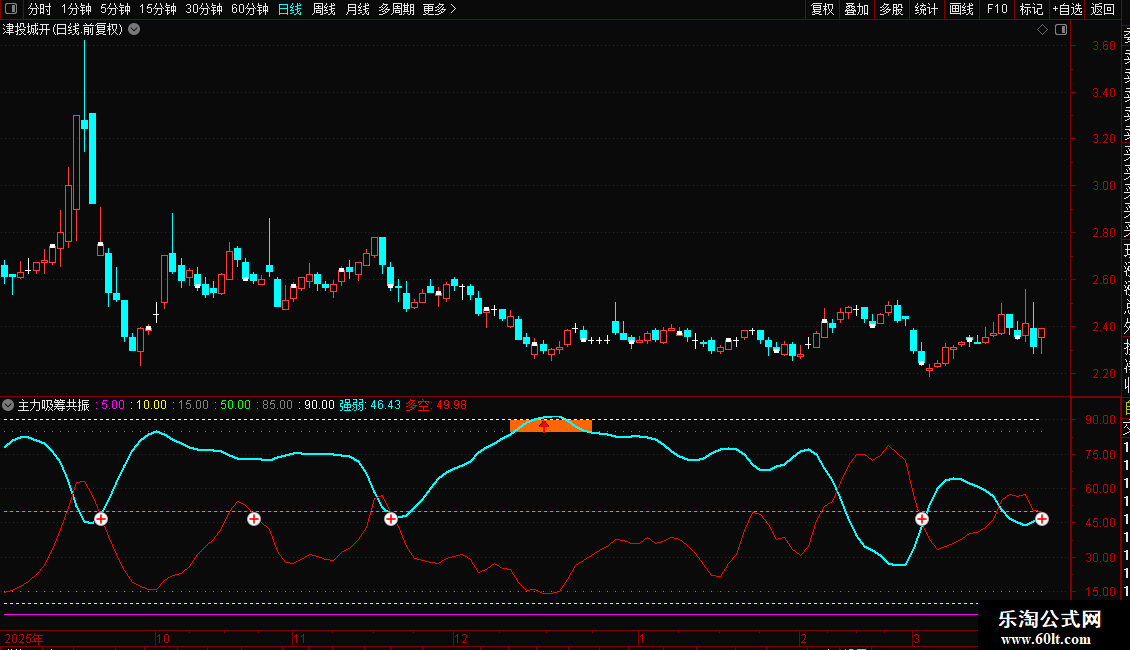Screen dimensions: 1130x650
Task: Switch to the 分时 intraday view
Action: tap(40, 9)
